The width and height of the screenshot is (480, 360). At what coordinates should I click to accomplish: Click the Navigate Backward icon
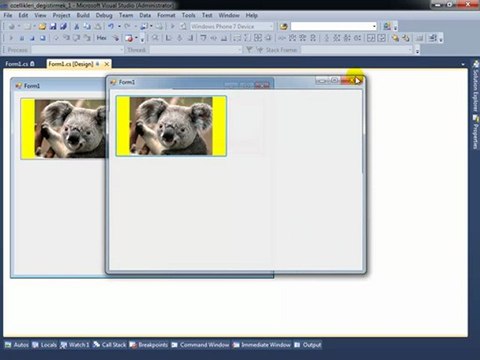click(144, 26)
